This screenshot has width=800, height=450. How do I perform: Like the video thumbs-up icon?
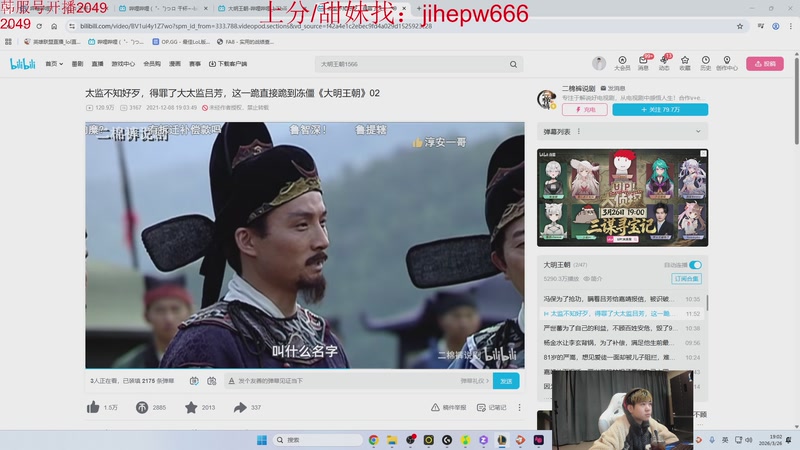tap(93, 407)
